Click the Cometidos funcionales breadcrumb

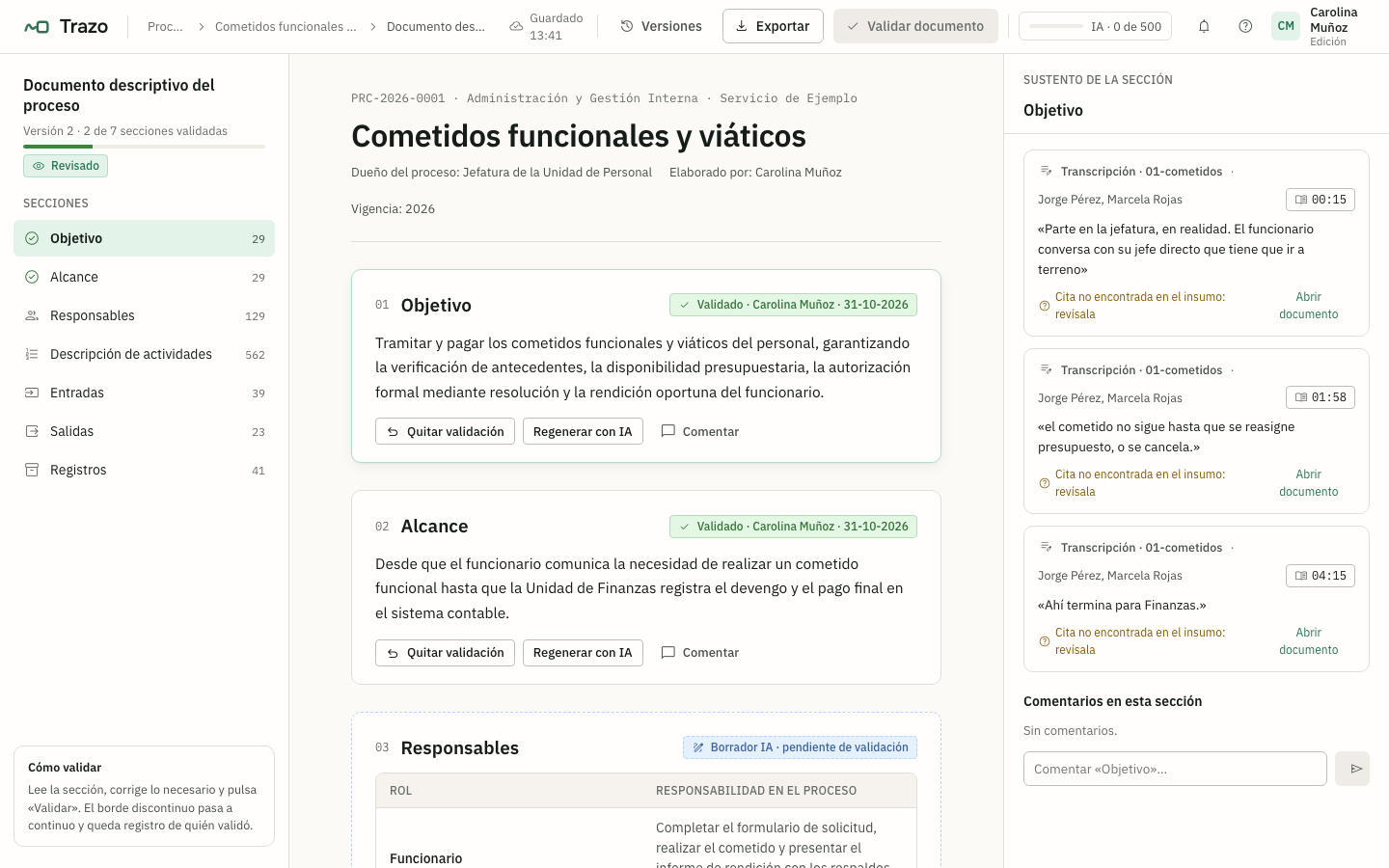coord(286,26)
